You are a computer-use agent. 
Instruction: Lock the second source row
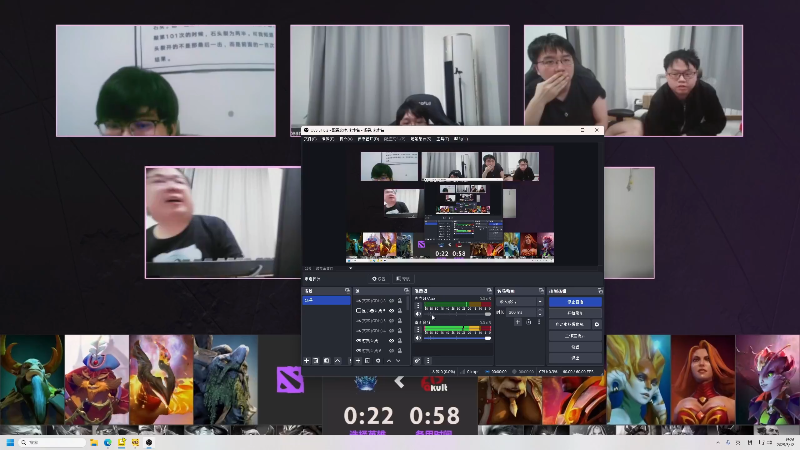pos(400,311)
